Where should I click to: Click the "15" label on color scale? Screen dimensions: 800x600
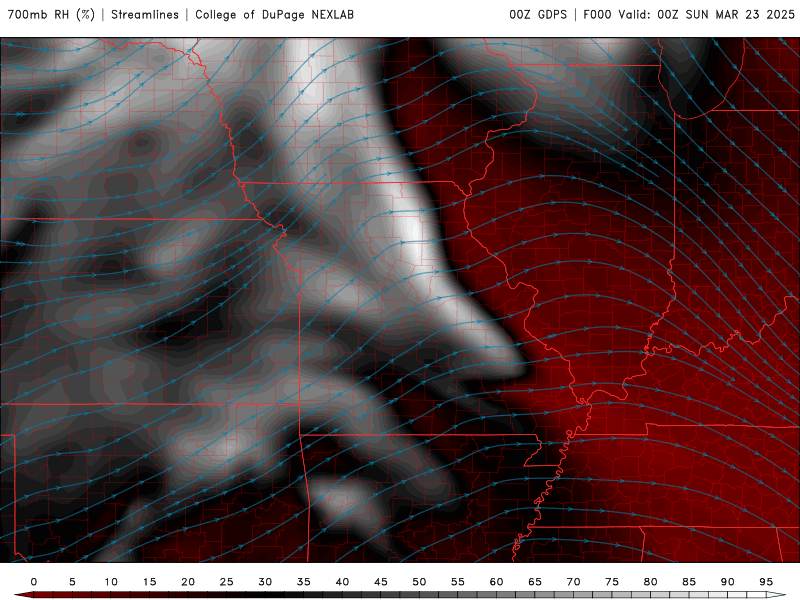click(x=149, y=582)
